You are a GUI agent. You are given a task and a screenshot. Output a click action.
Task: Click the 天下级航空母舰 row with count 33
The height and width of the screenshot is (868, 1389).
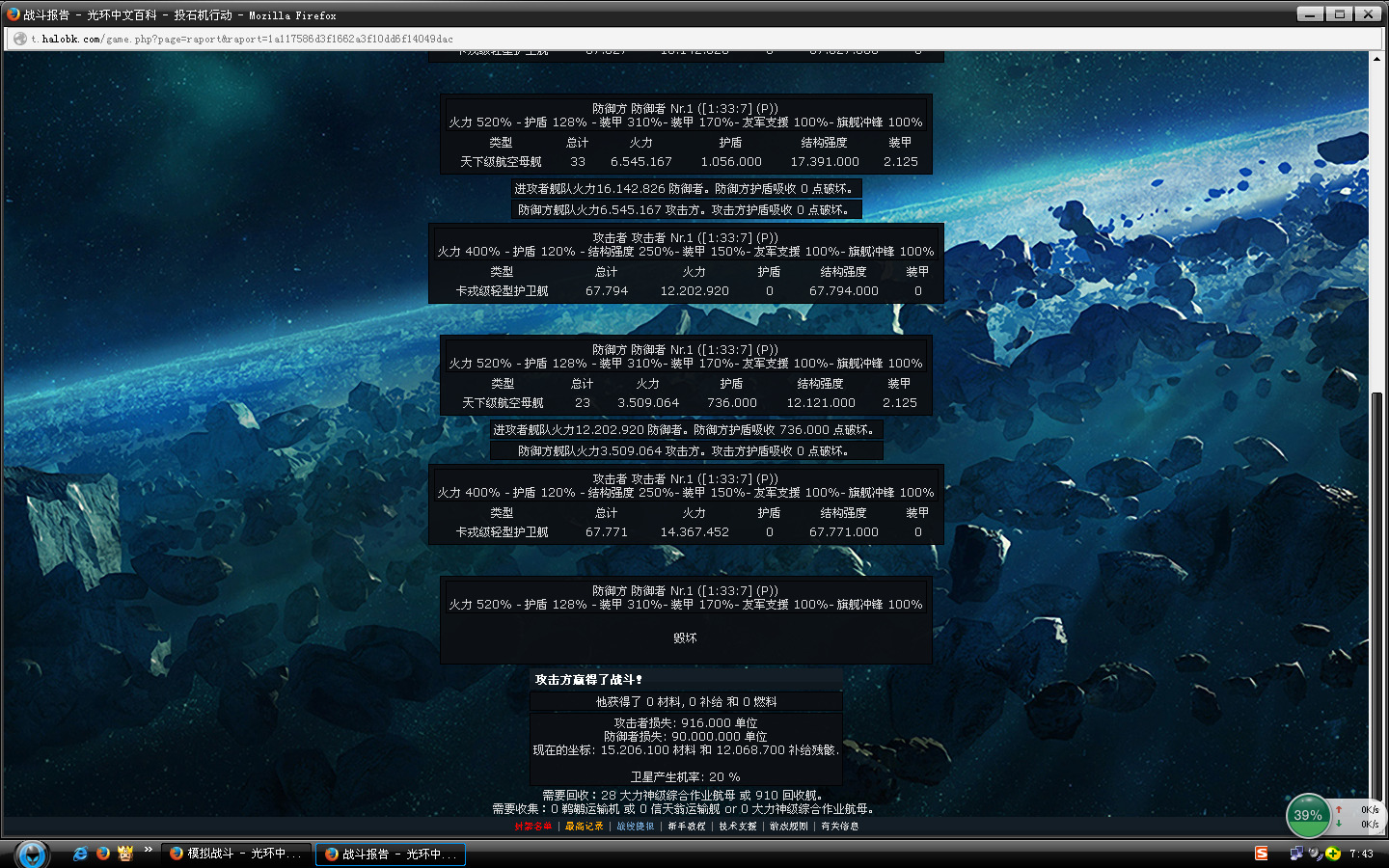click(x=686, y=162)
